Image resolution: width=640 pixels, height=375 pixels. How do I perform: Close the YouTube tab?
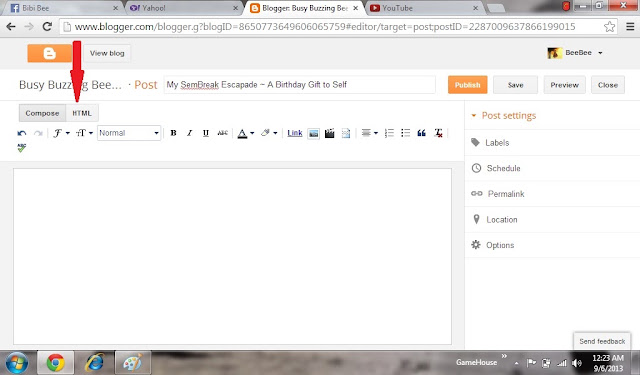[476, 8]
